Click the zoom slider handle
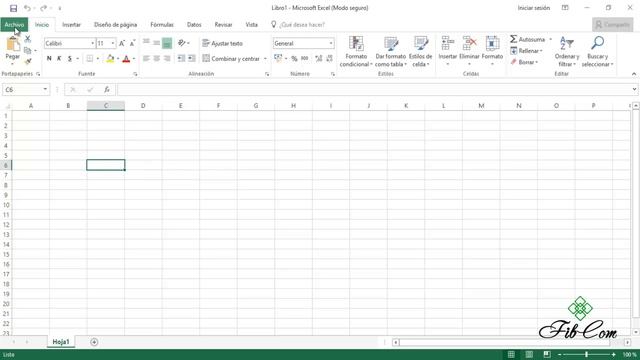Image resolution: width=640 pixels, height=360 pixels. coord(587,355)
